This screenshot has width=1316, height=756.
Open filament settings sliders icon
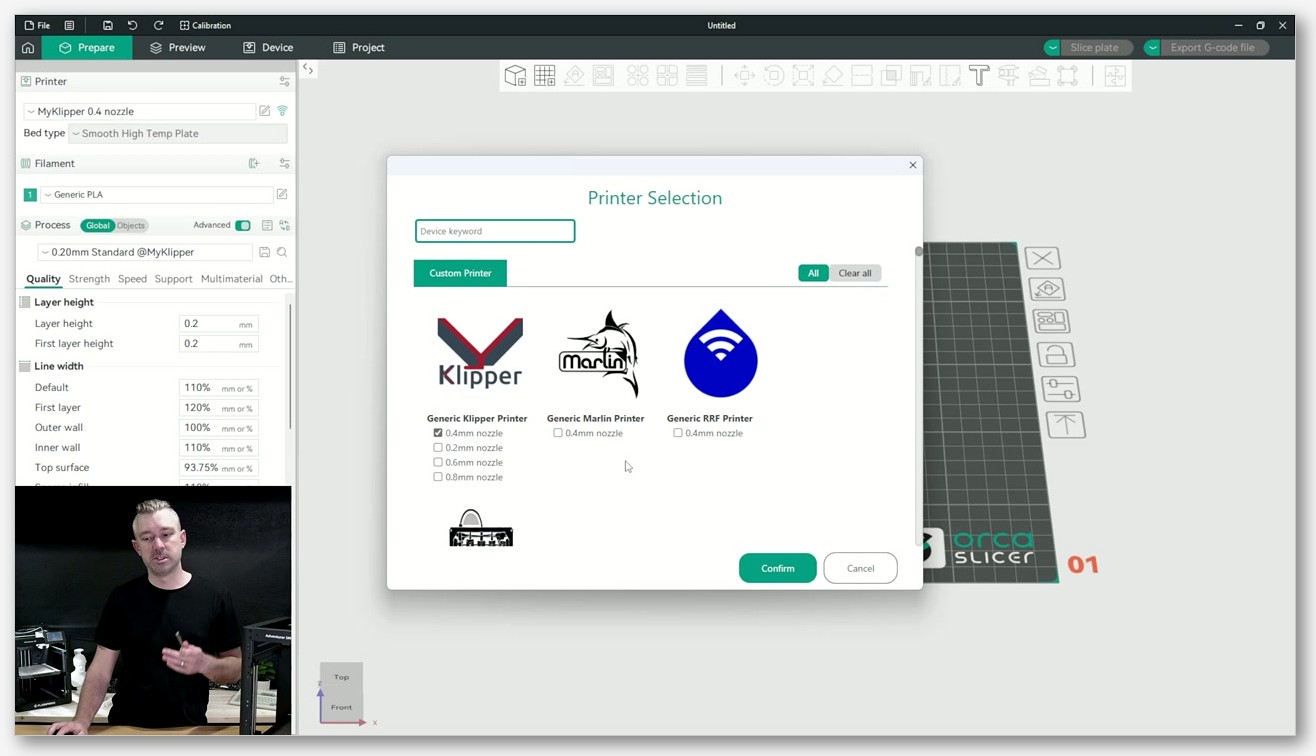284,163
